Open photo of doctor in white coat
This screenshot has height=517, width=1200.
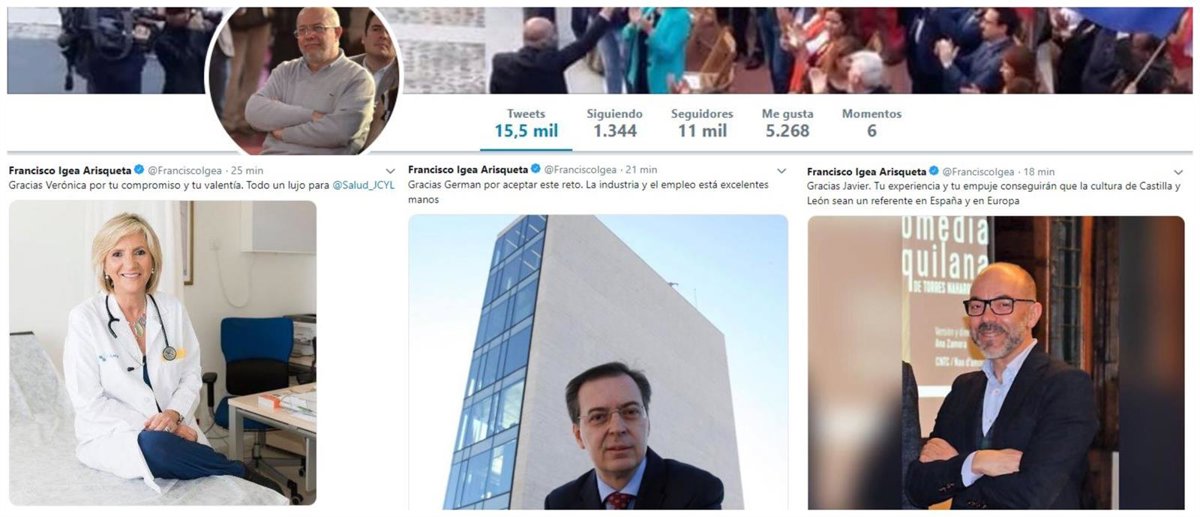pyautogui.click(x=163, y=353)
